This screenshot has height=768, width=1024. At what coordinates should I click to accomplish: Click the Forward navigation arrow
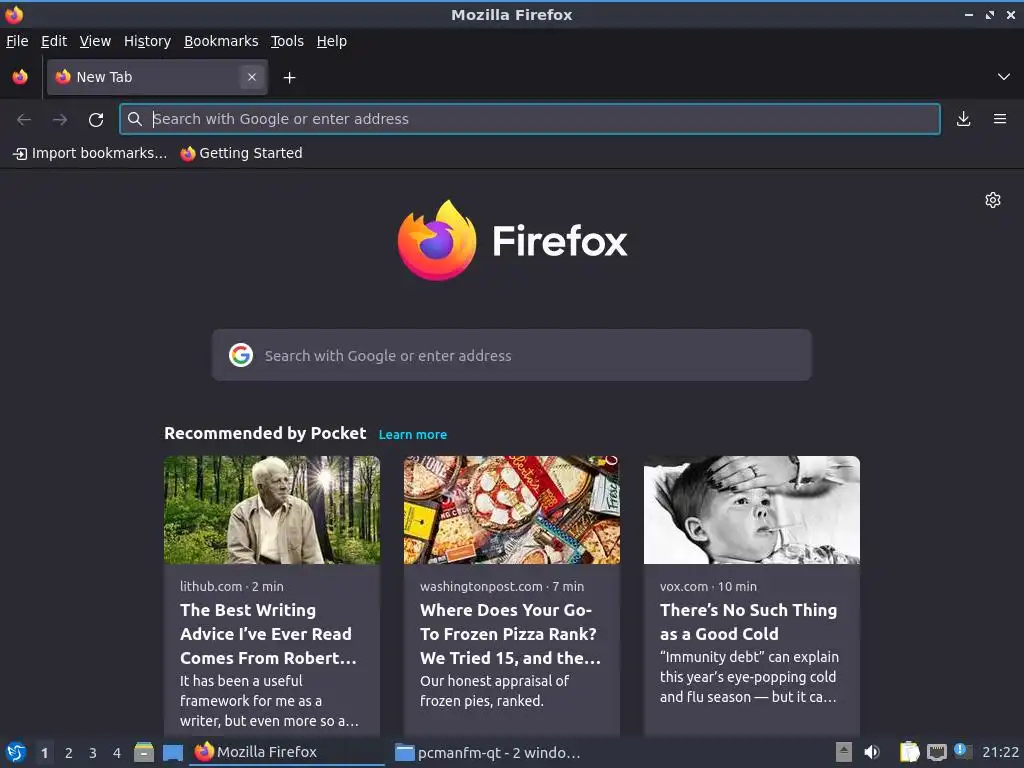pos(60,120)
